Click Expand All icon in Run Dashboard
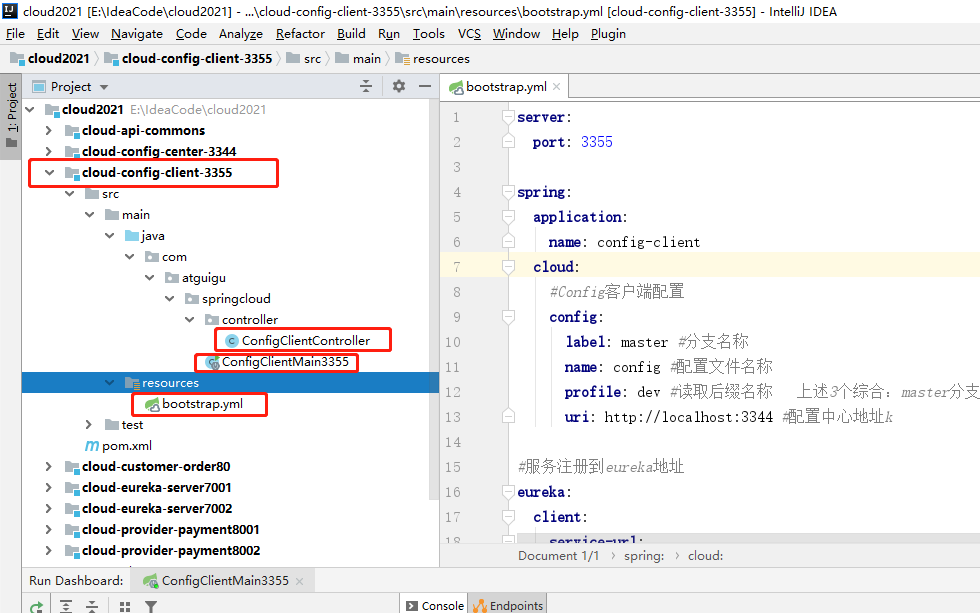980x613 pixels. coord(66,606)
